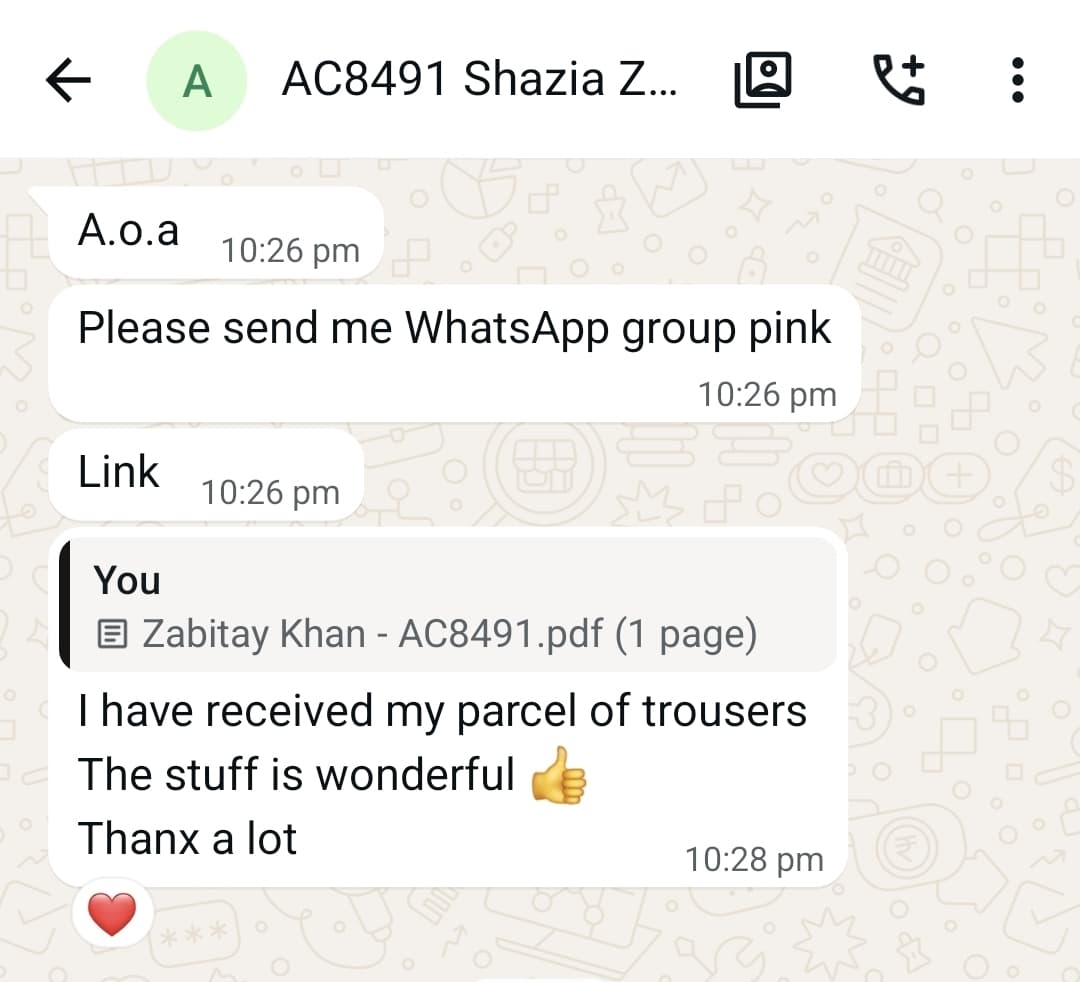Select the WhatsApp group pink message
Viewport: 1080px width, 982px height.
click(x=455, y=354)
